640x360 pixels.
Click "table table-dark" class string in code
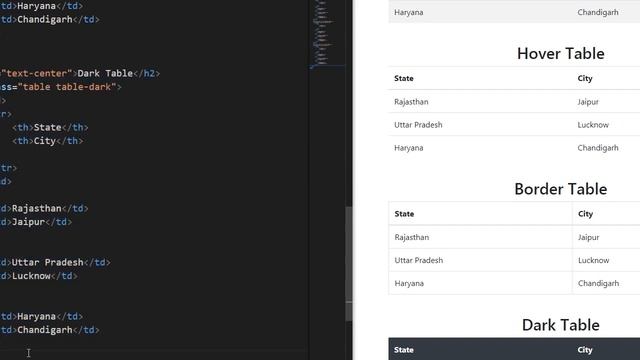click(67, 87)
